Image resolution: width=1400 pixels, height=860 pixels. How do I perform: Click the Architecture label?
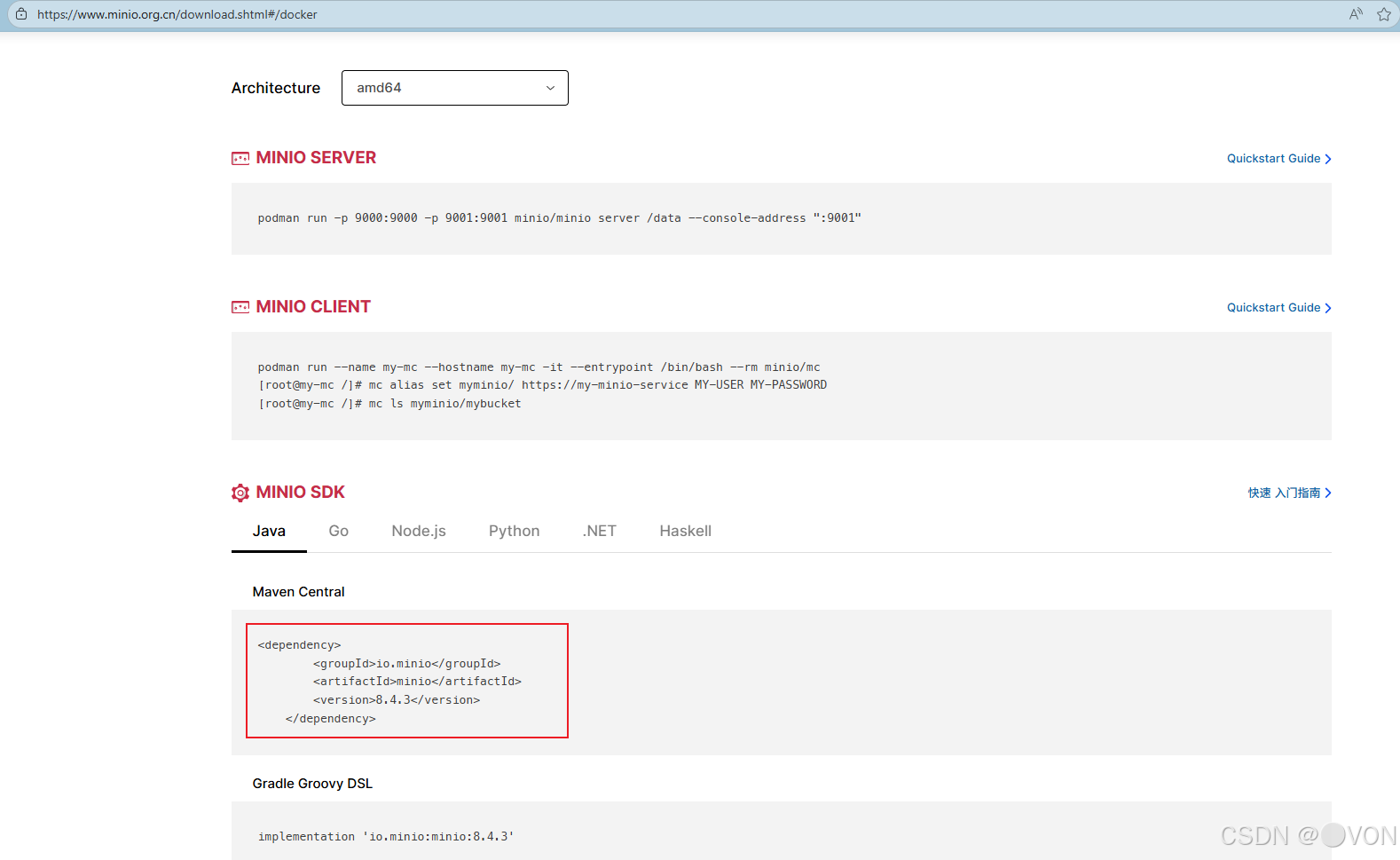coord(276,88)
